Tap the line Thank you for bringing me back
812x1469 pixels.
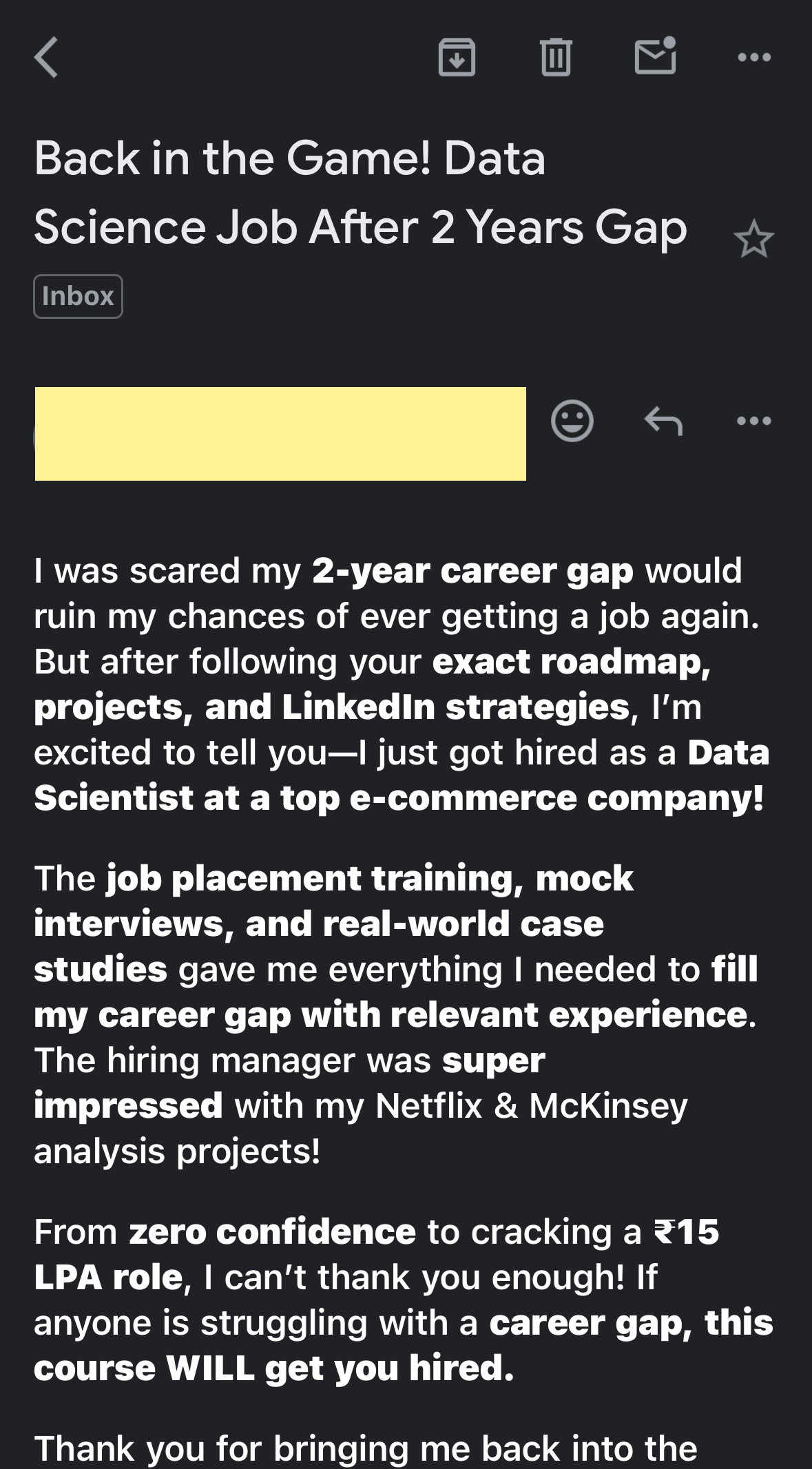pyautogui.click(x=365, y=1448)
